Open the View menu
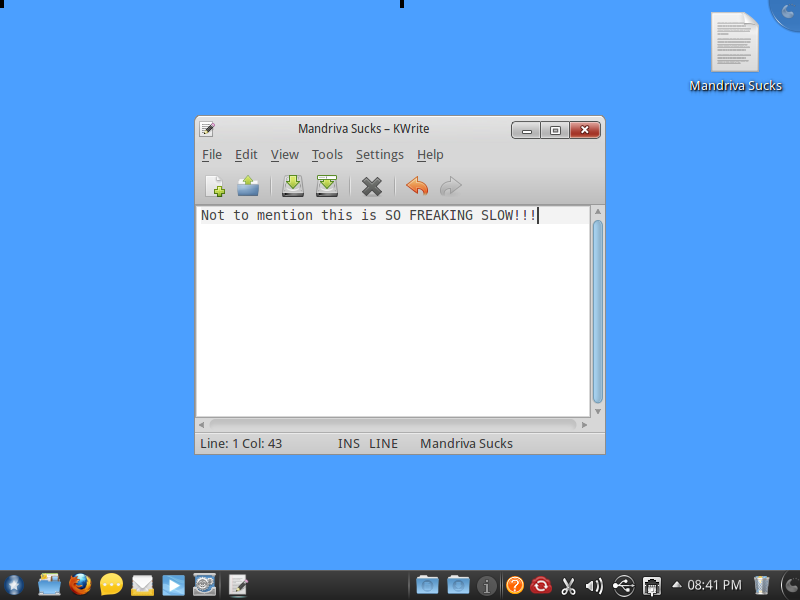Viewport: 800px width, 600px height. click(x=284, y=155)
